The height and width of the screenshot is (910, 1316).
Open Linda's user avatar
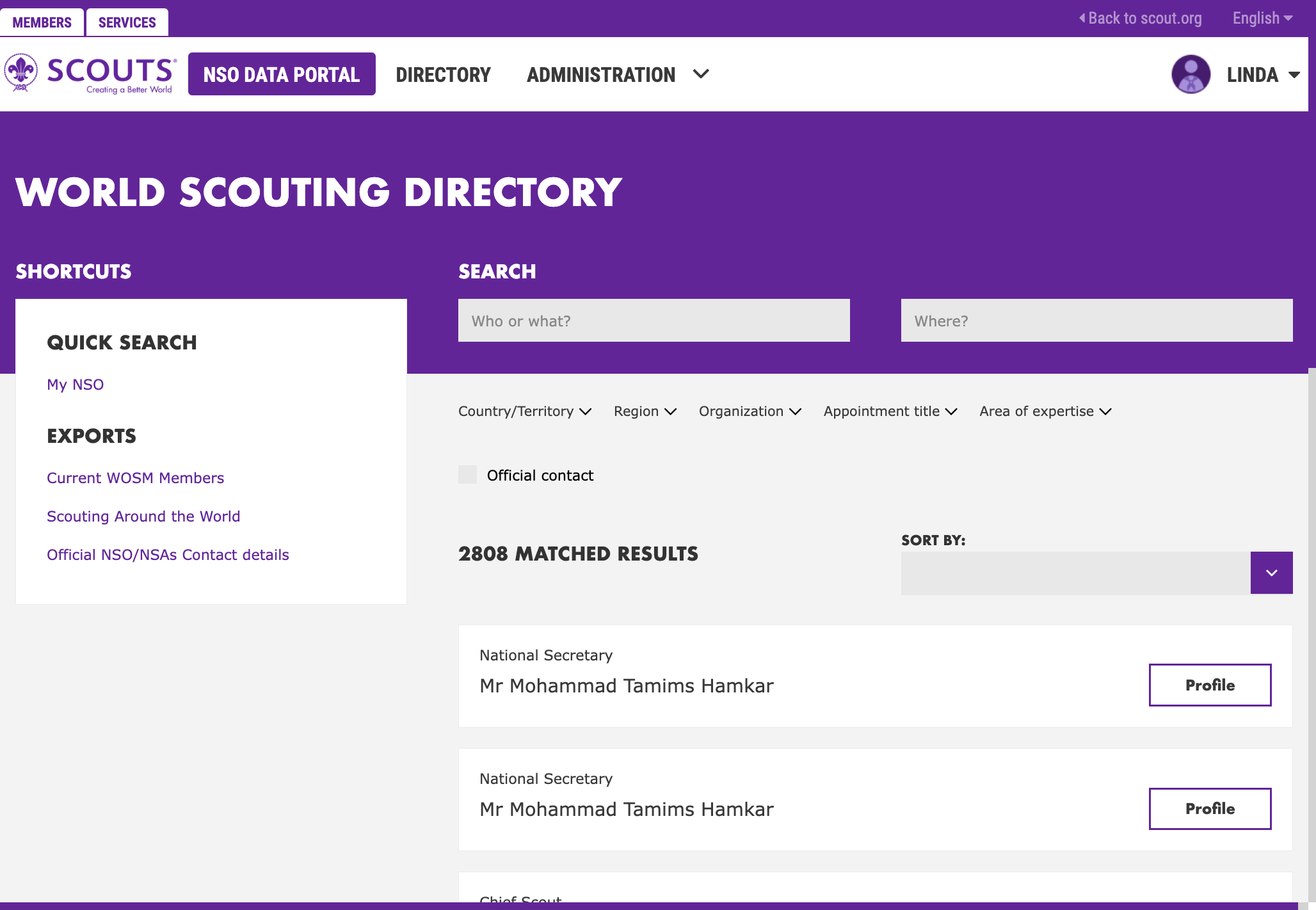click(1191, 74)
